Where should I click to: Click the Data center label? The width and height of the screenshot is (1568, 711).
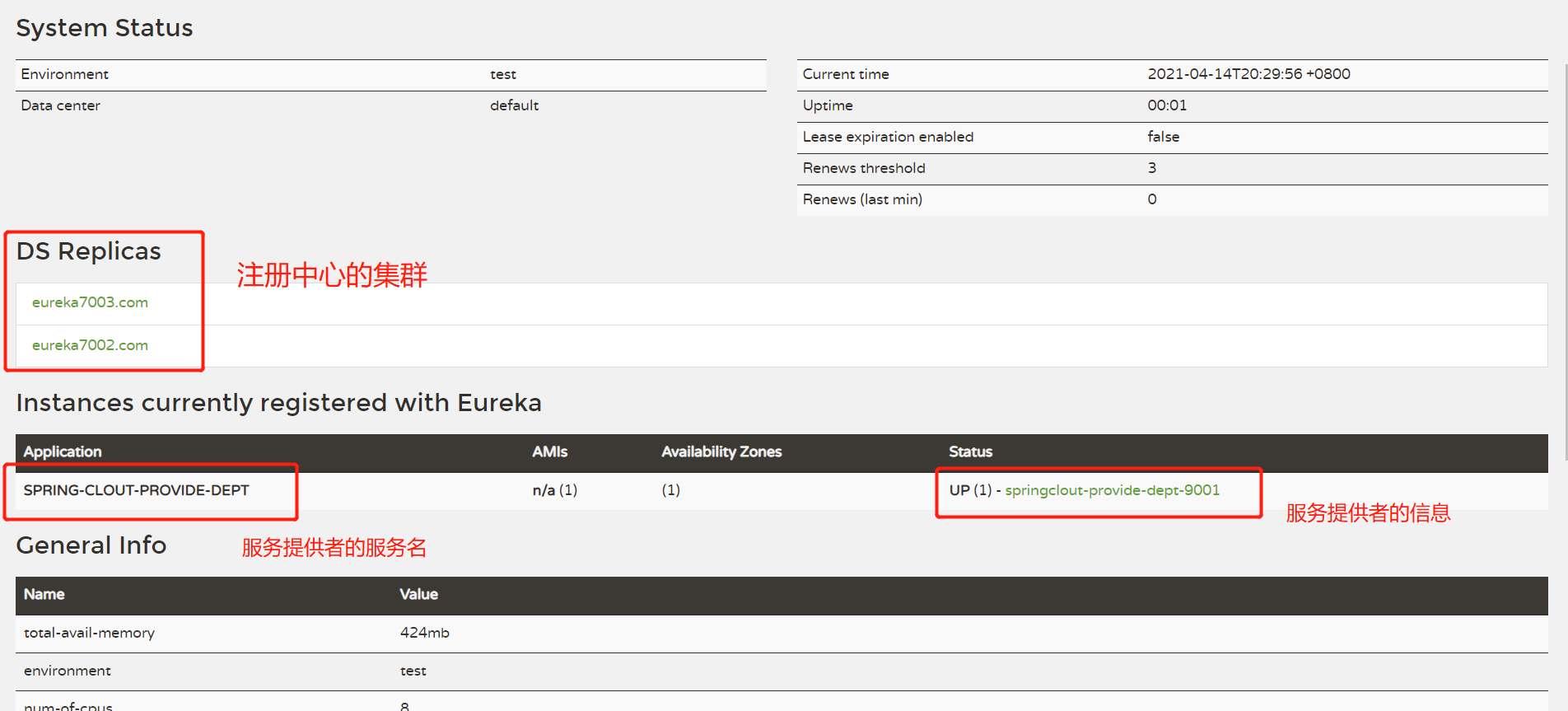pos(60,105)
